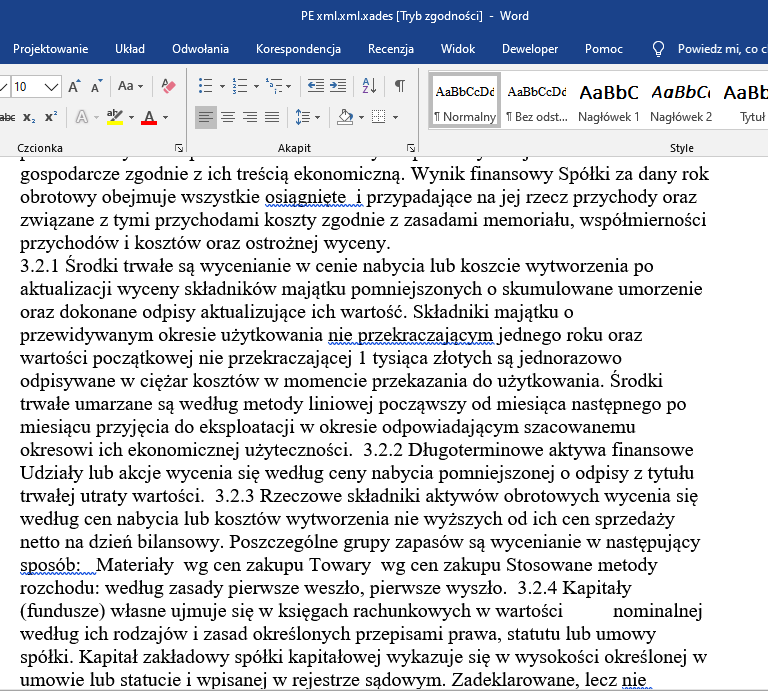Screen dimensions: 768x699
Task: Apply superscript formatting
Action: point(50,118)
